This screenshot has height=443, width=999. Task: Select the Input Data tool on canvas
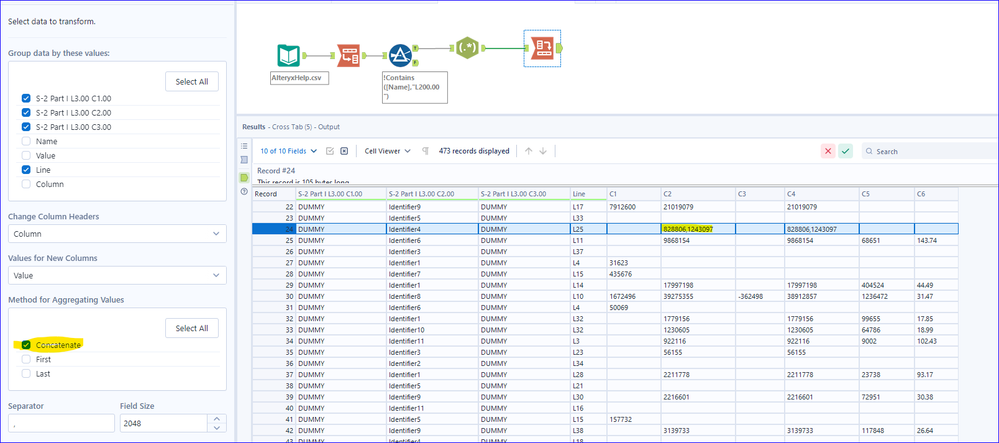(x=288, y=56)
